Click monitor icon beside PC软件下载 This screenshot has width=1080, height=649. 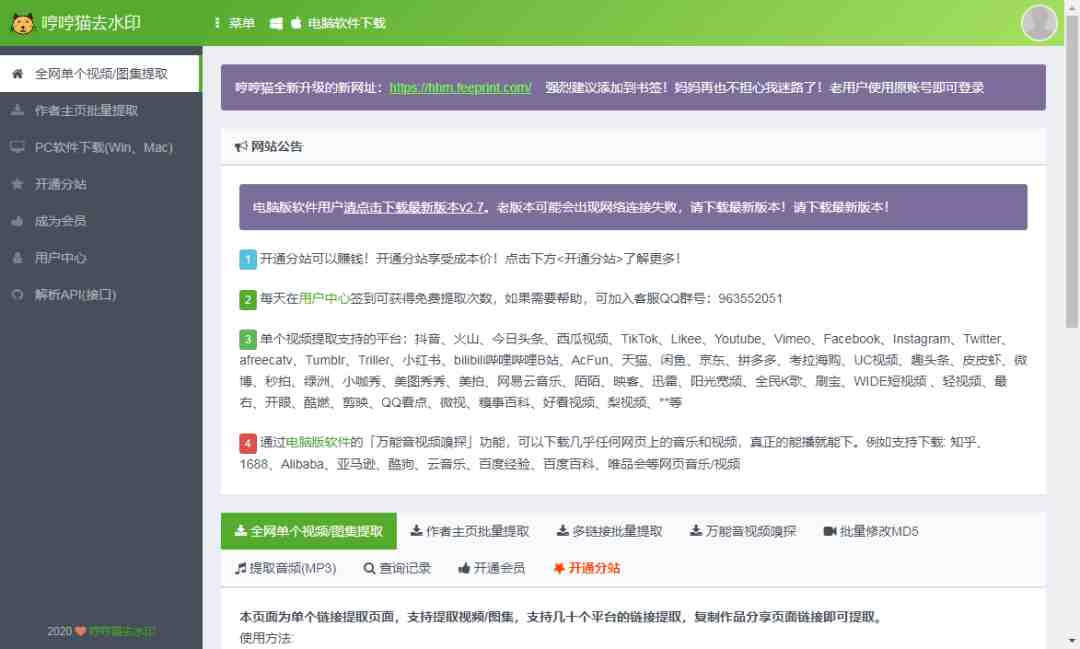17,147
